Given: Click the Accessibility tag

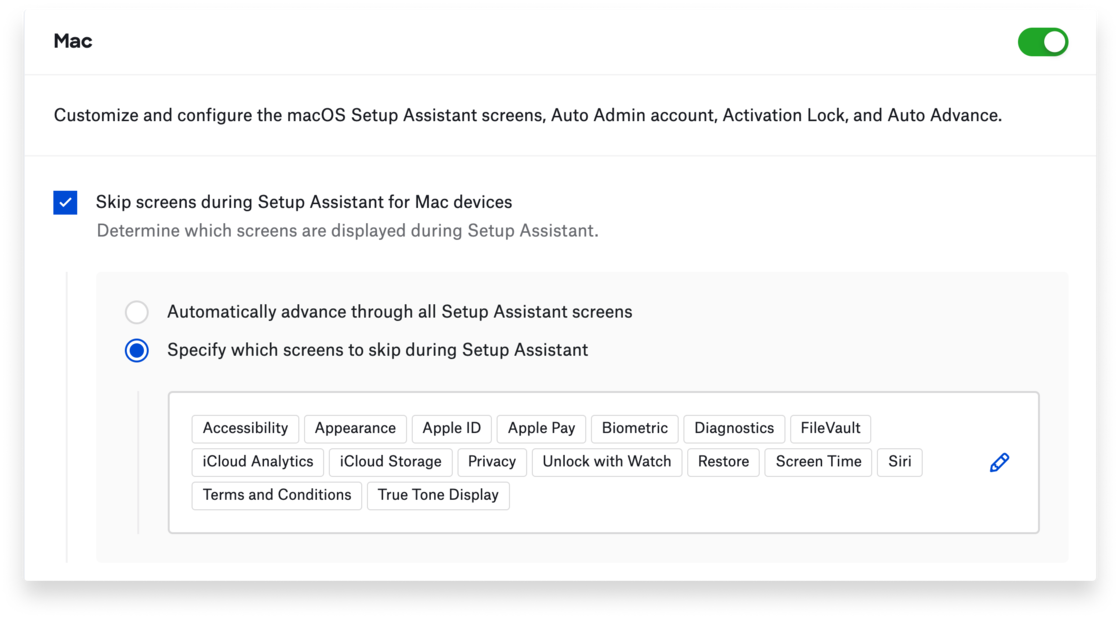Looking at the screenshot, I should (x=245, y=428).
